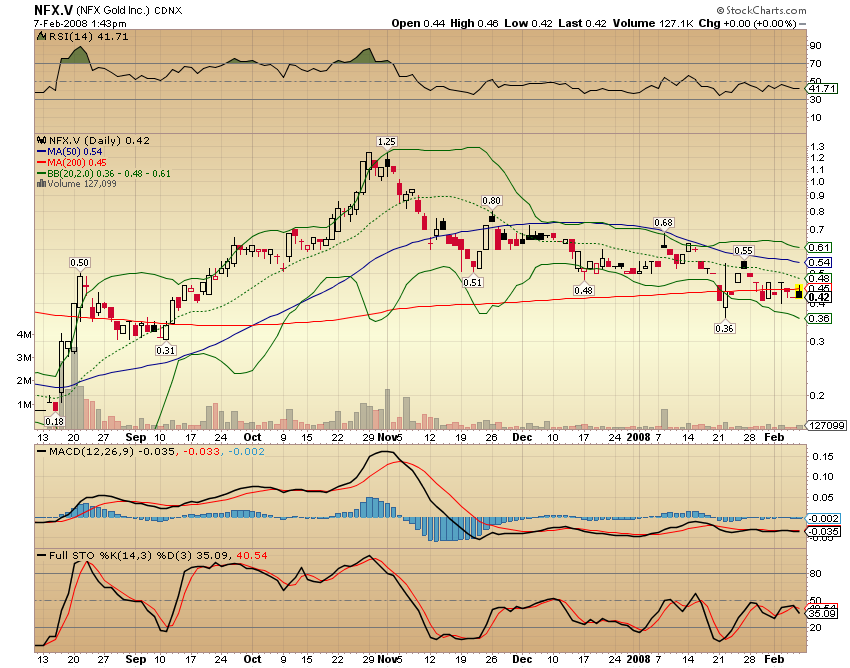Click the MACD(12,26,9) line icon
Screen dimensions: 850x668
[x=42, y=451]
